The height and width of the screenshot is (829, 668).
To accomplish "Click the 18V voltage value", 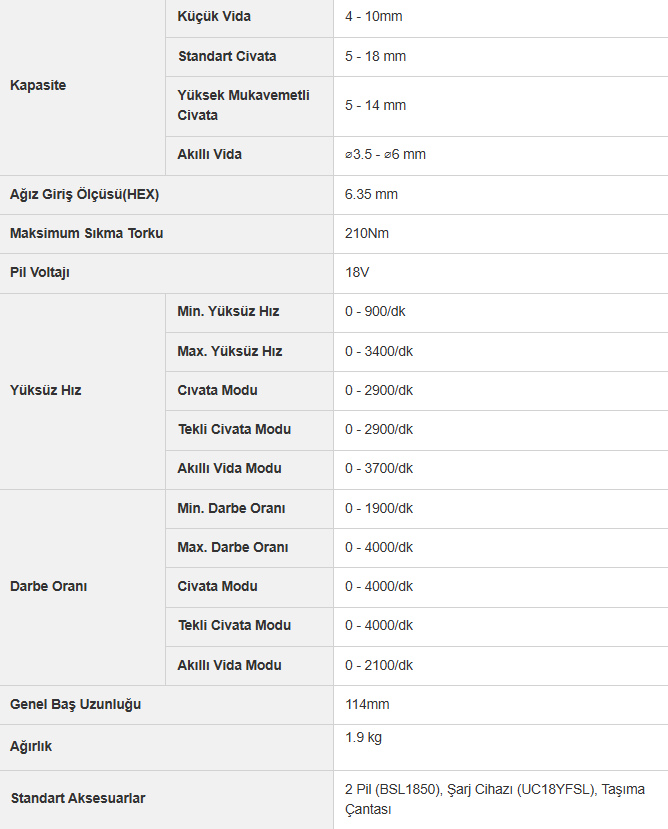I will coord(357,272).
